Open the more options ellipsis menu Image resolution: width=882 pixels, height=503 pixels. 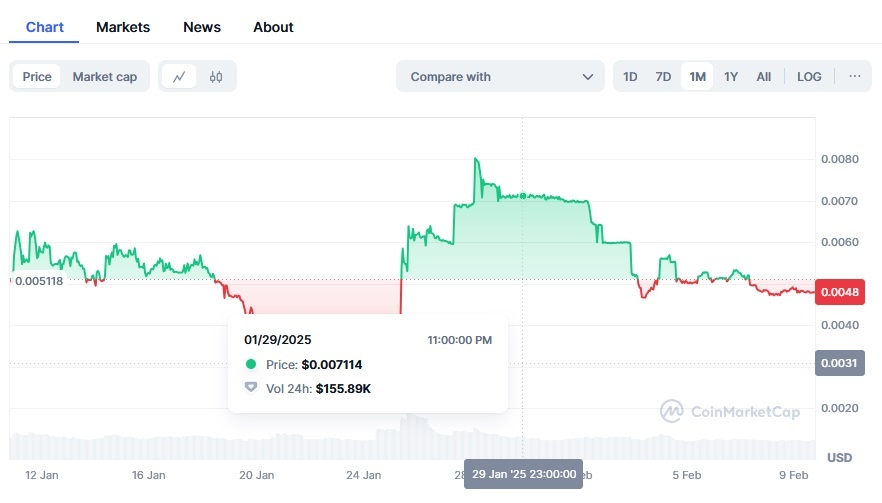coord(854,77)
